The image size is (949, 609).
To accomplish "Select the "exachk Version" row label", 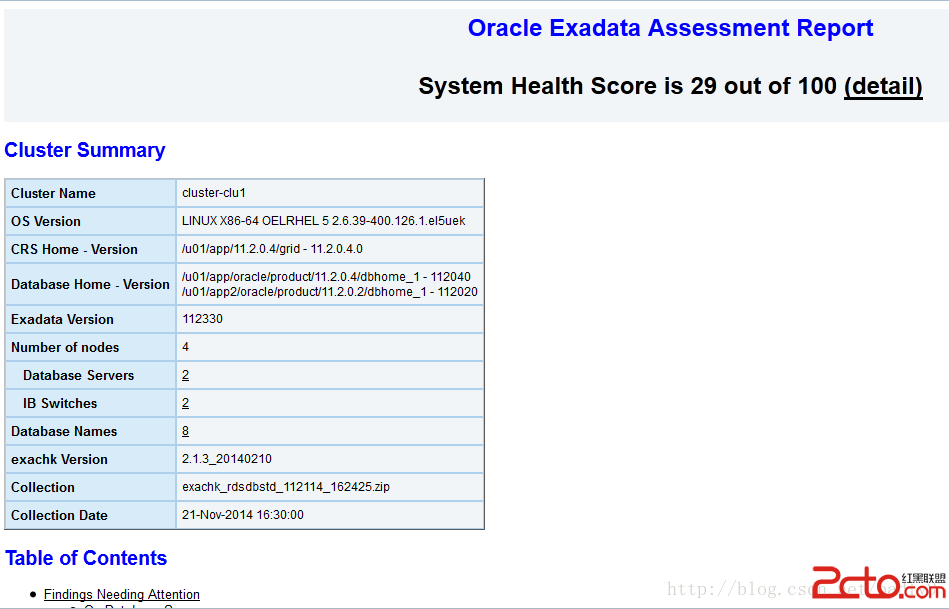I will pyautogui.click(x=59, y=459).
